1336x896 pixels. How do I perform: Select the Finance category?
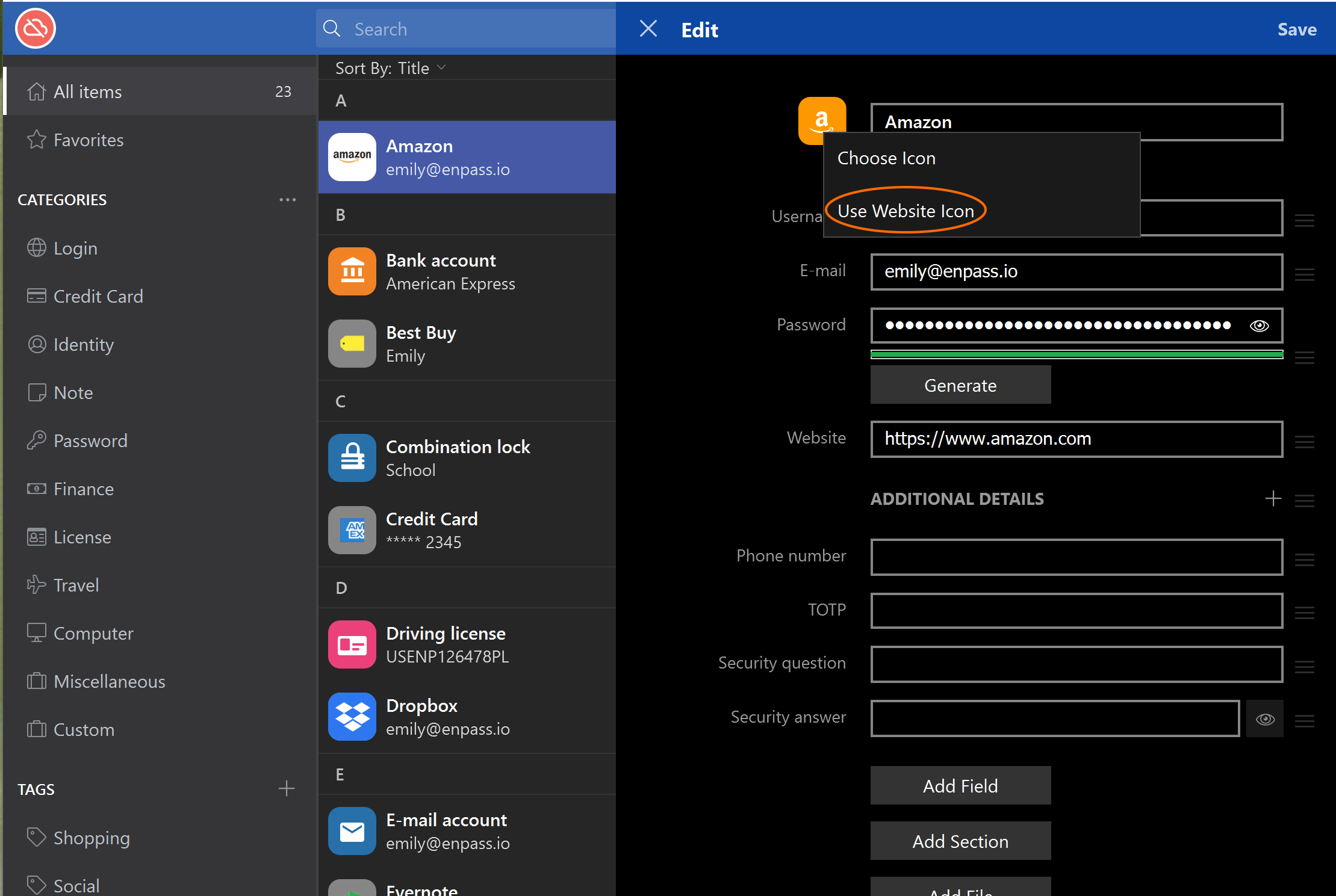coord(160,489)
